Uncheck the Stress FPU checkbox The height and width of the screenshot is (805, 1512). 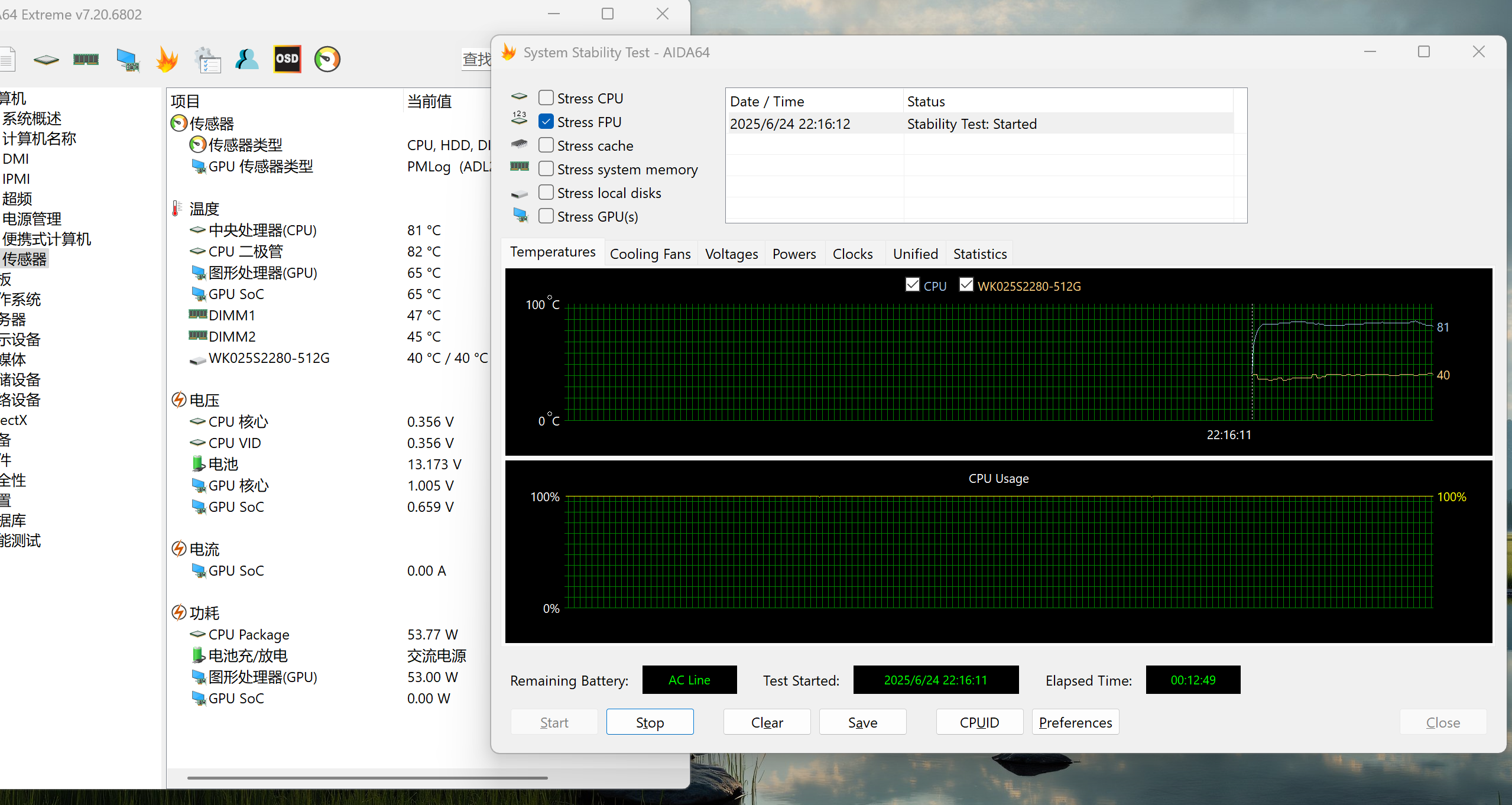546,121
